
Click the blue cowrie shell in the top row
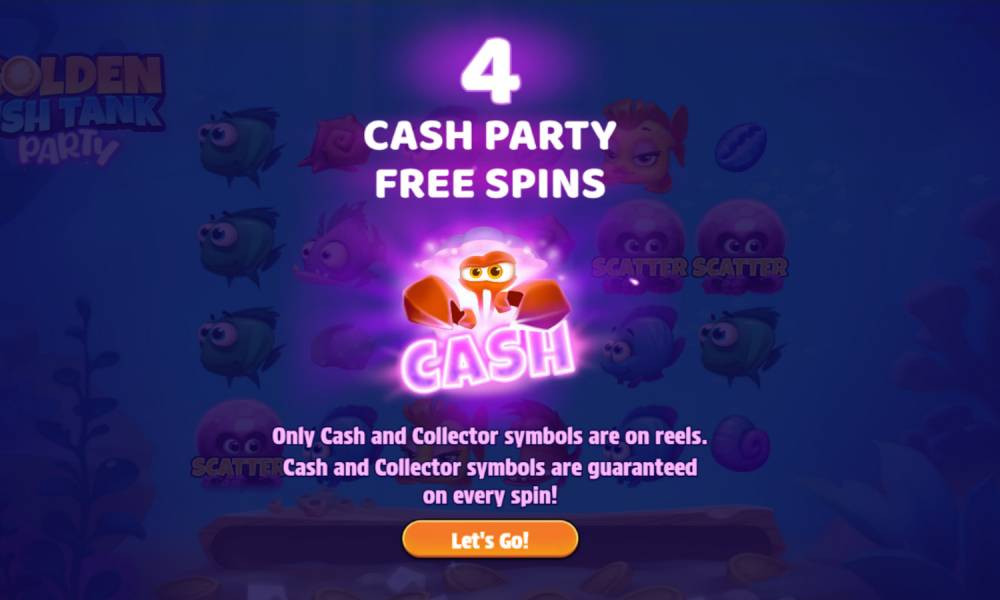tap(740, 147)
